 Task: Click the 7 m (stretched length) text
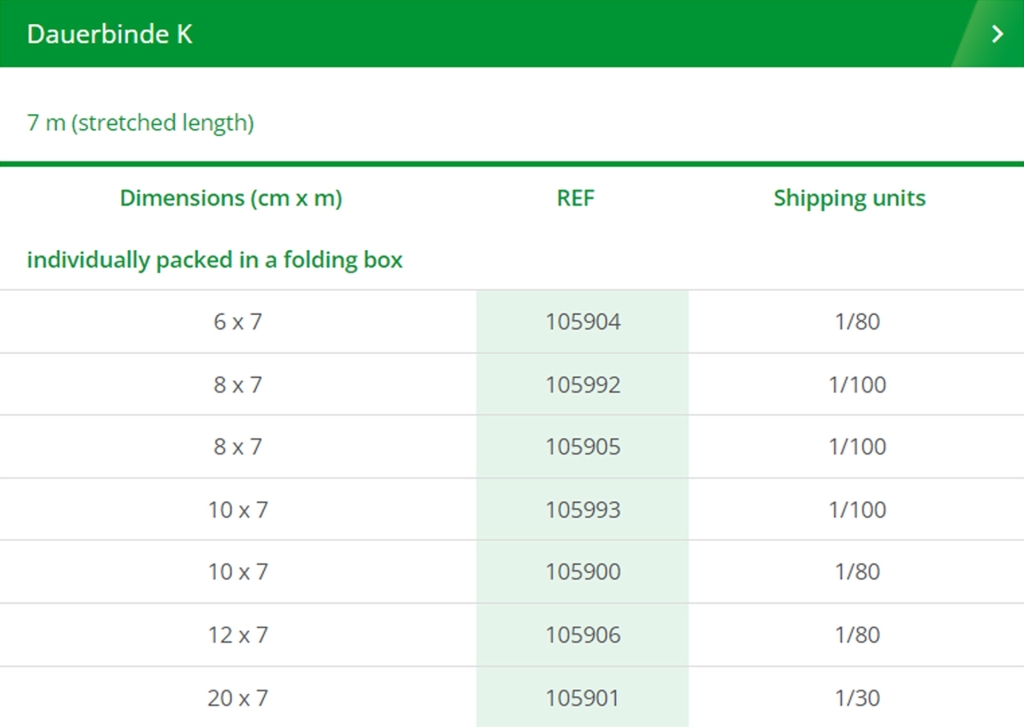coord(140,123)
